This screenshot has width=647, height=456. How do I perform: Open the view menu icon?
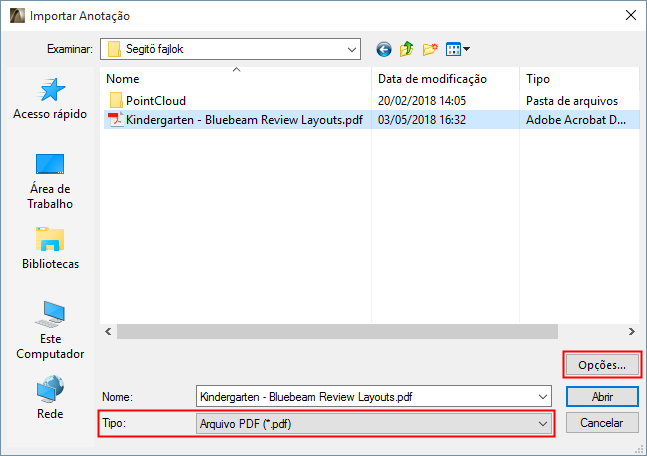tap(458, 49)
